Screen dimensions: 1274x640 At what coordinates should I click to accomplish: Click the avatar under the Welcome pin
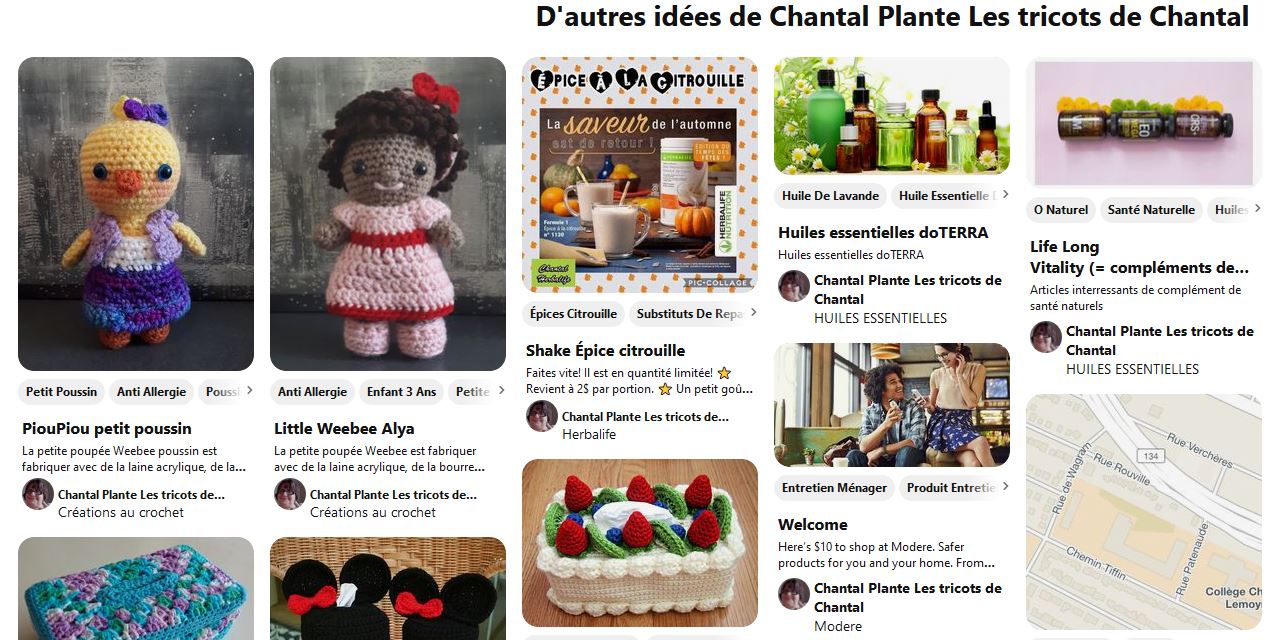[x=794, y=594]
